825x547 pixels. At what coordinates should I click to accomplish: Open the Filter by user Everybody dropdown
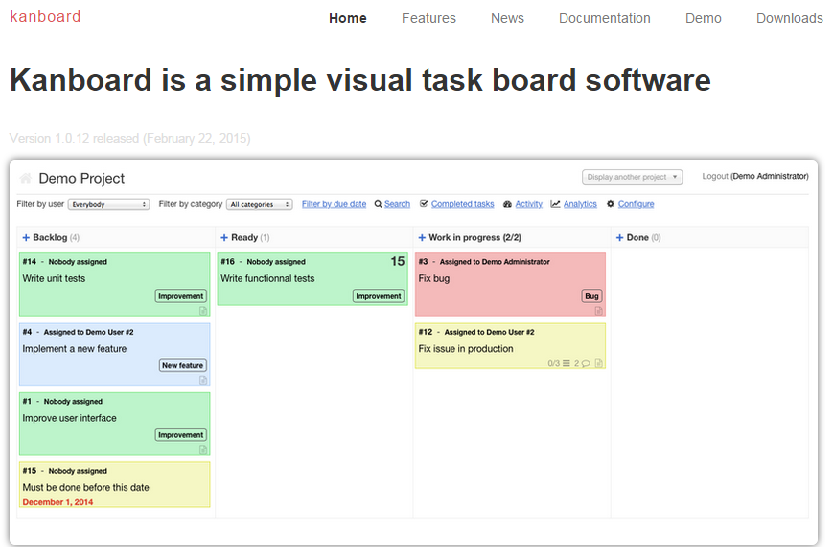point(109,204)
